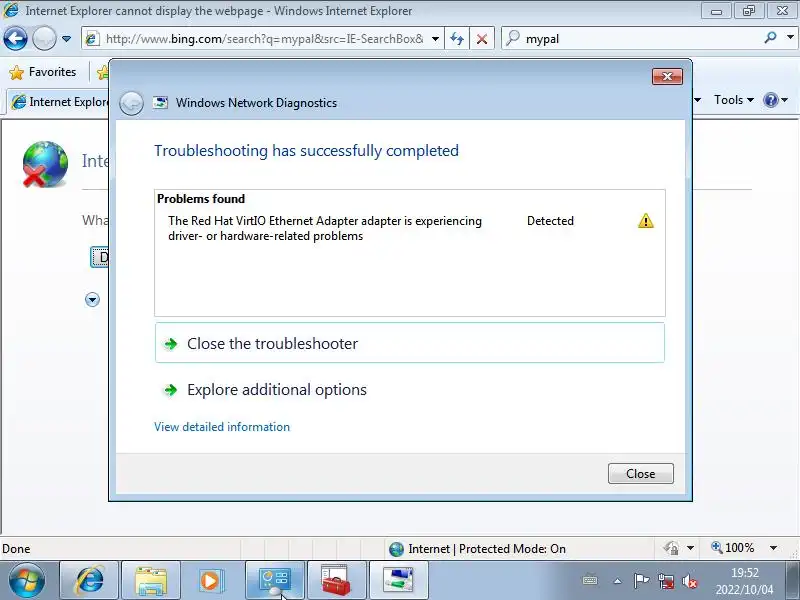Viewport: 800px width, 600px height.
Task: Open the clock showing 19:52
Action: pos(744,581)
